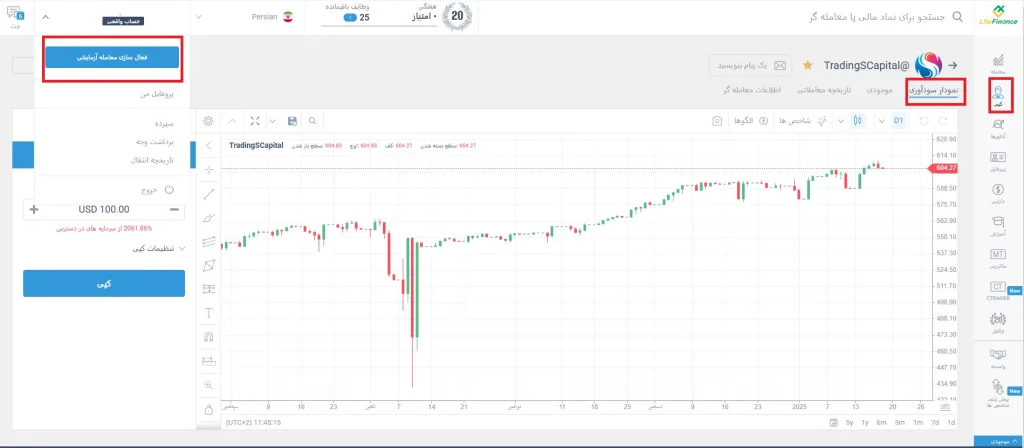The image size is (1024, 448).
Task: Toggle the drawing lock padlock icon
Action: [x=208, y=409]
